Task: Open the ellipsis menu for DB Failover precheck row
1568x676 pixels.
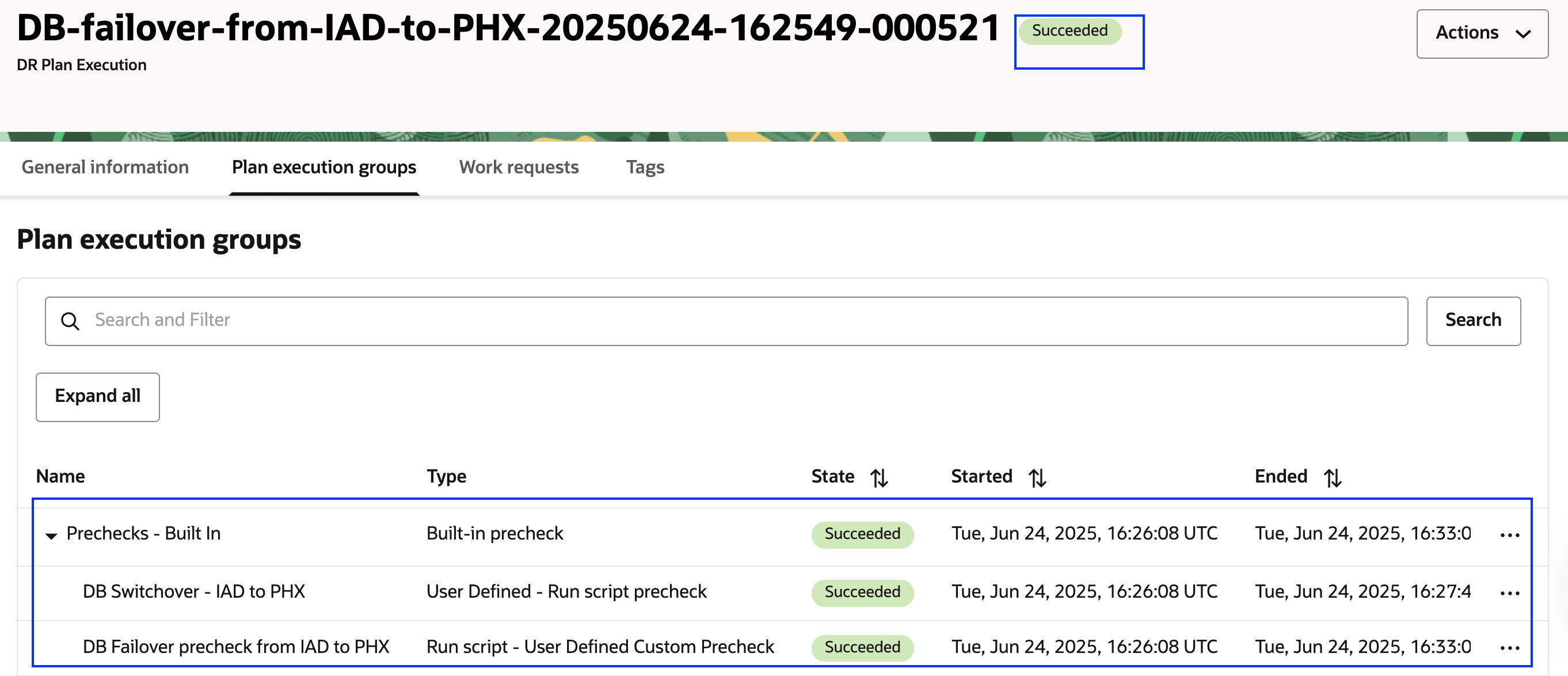Action: (x=1510, y=647)
